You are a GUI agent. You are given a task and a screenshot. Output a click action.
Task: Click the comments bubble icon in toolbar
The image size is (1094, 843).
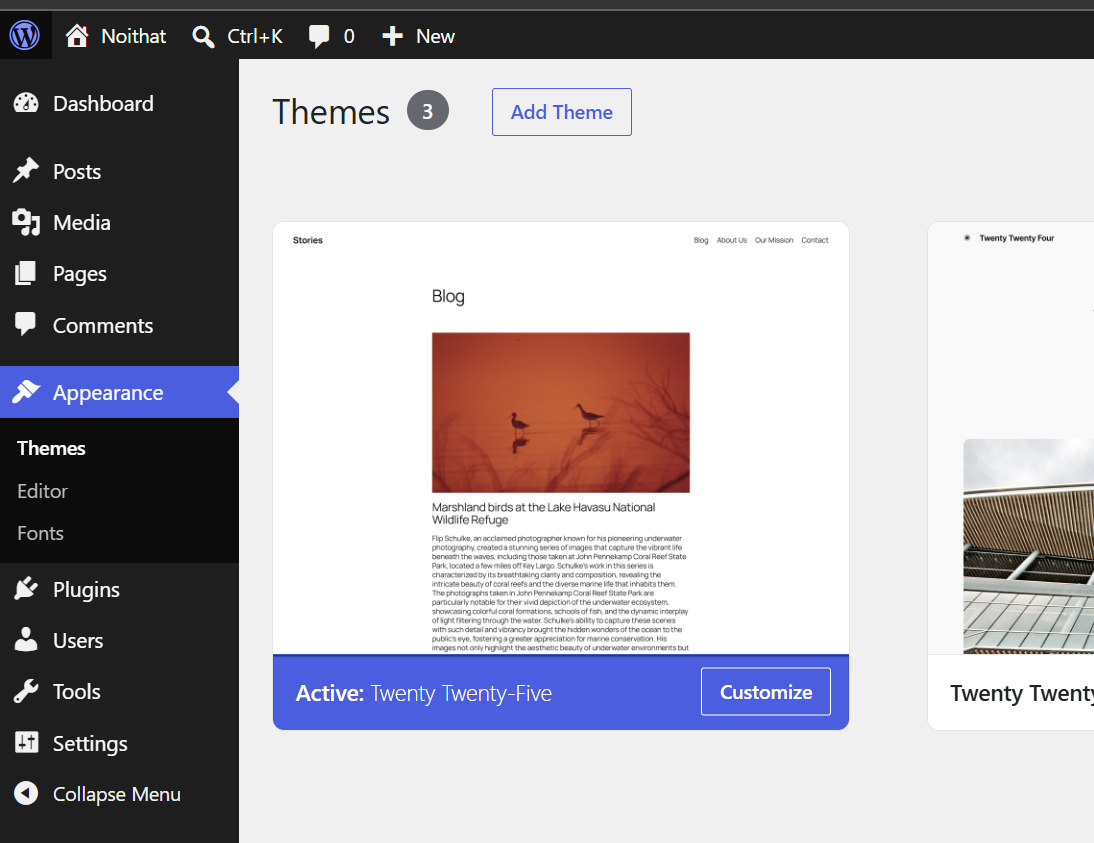tap(320, 36)
